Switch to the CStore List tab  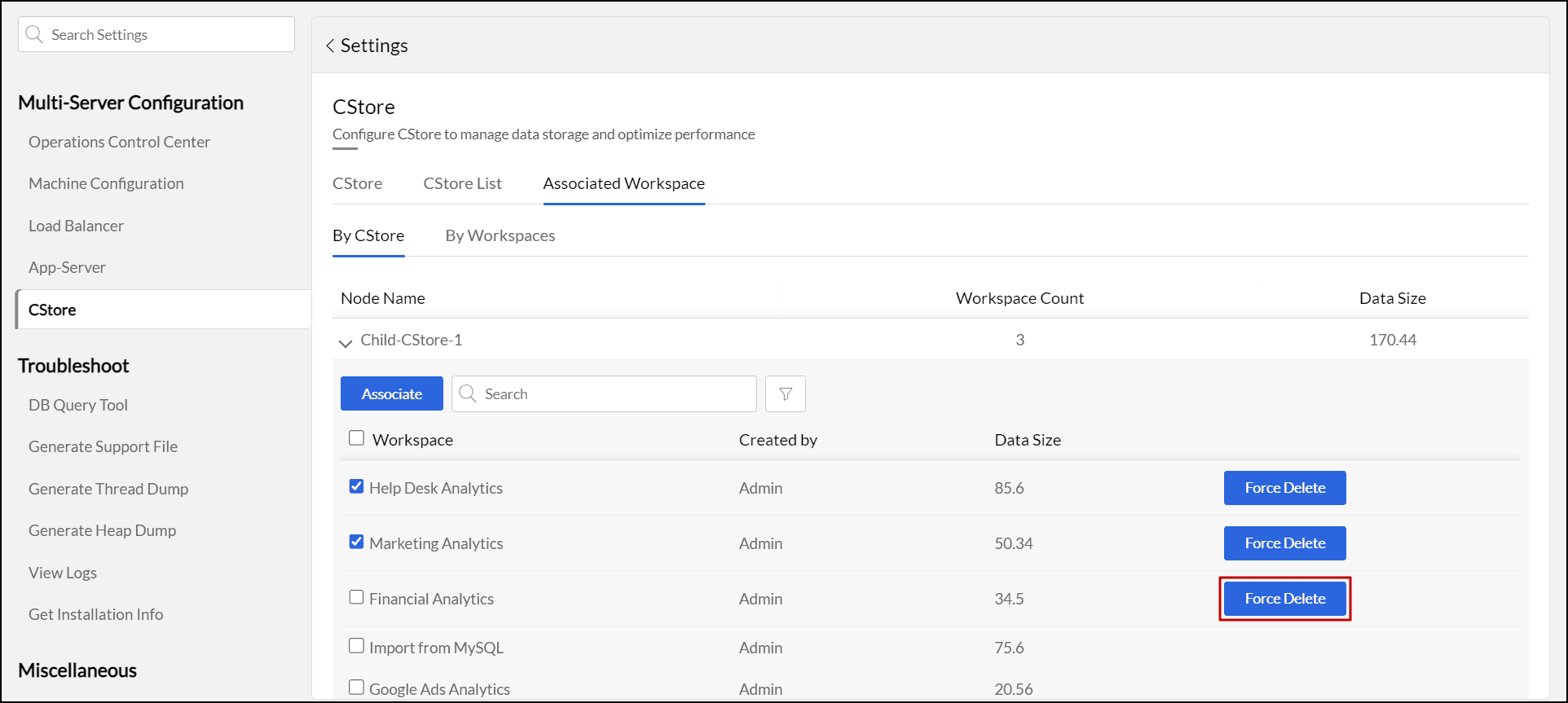point(462,183)
